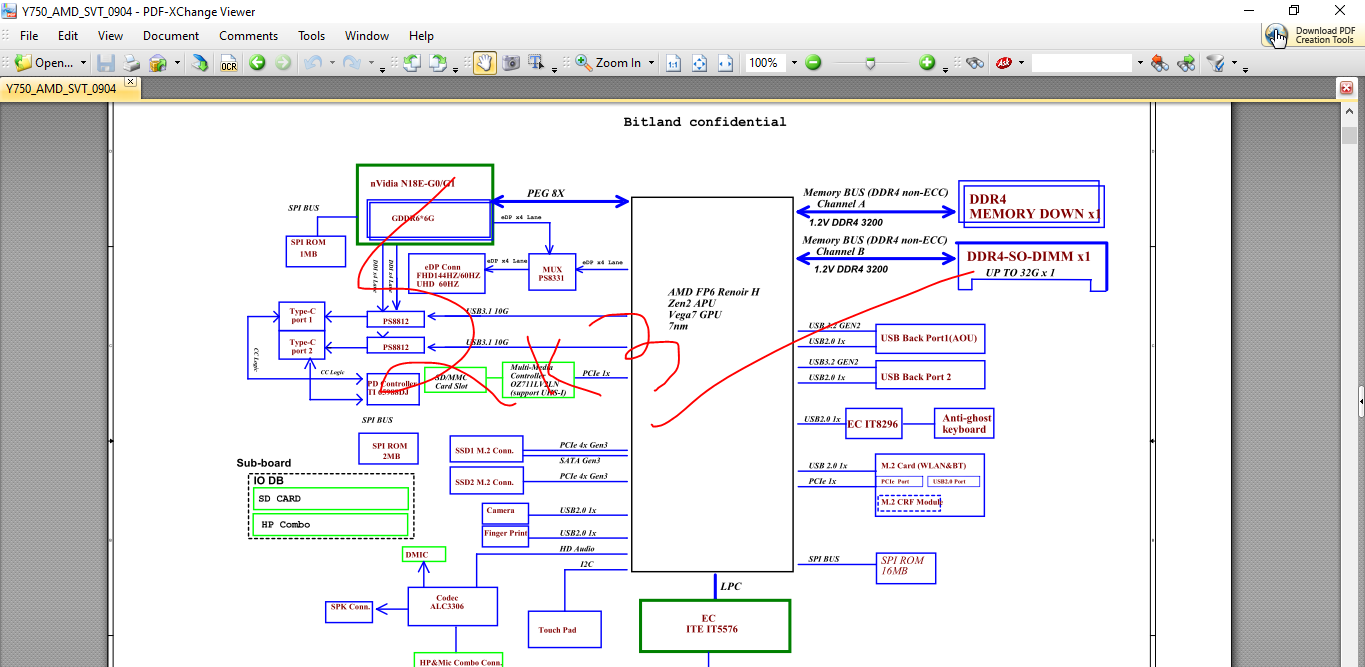This screenshot has height=667, width=1365.
Task: Click Download PDF Creation Tools button
Action: tap(1311, 35)
